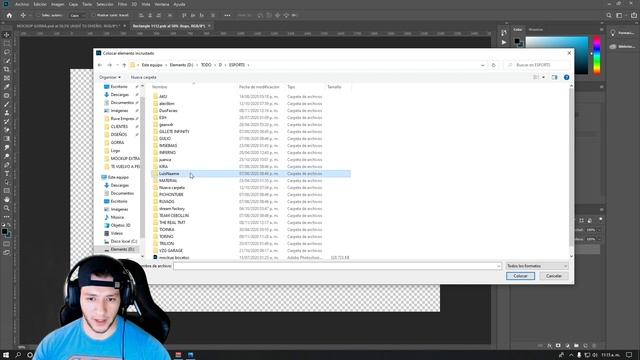
Task: Sort by Fecha de modificación column
Action: (x=259, y=87)
